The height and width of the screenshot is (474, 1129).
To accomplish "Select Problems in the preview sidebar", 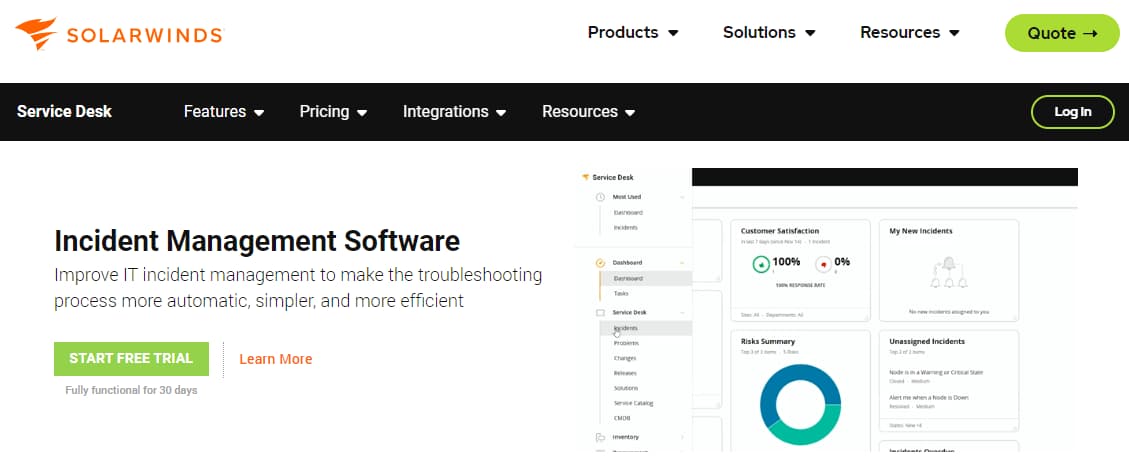I will (x=626, y=343).
